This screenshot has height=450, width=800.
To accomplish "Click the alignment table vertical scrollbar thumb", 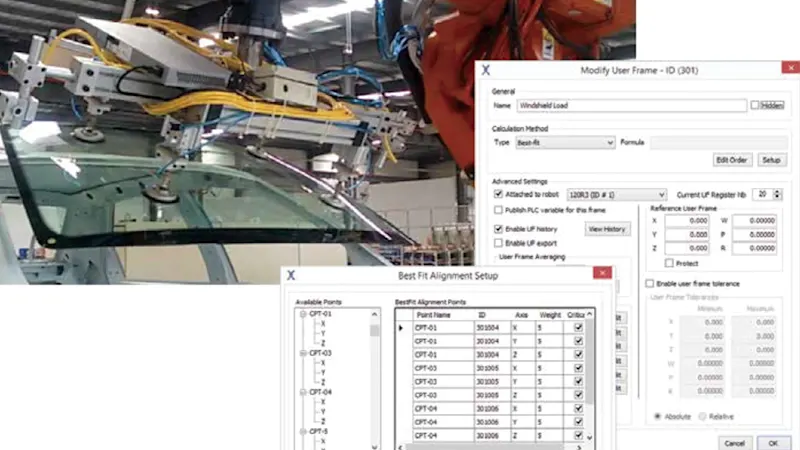I will tap(589, 362).
